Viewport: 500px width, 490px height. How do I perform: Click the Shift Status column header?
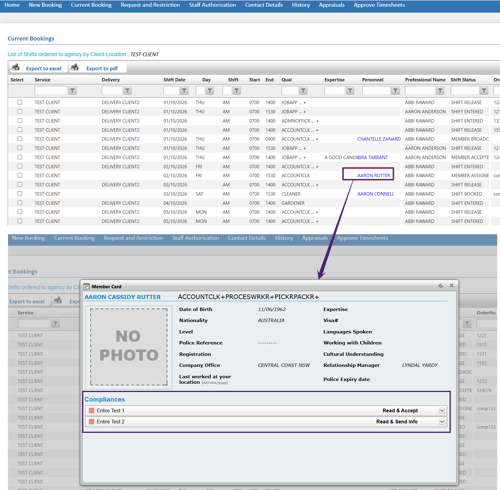tap(463, 80)
